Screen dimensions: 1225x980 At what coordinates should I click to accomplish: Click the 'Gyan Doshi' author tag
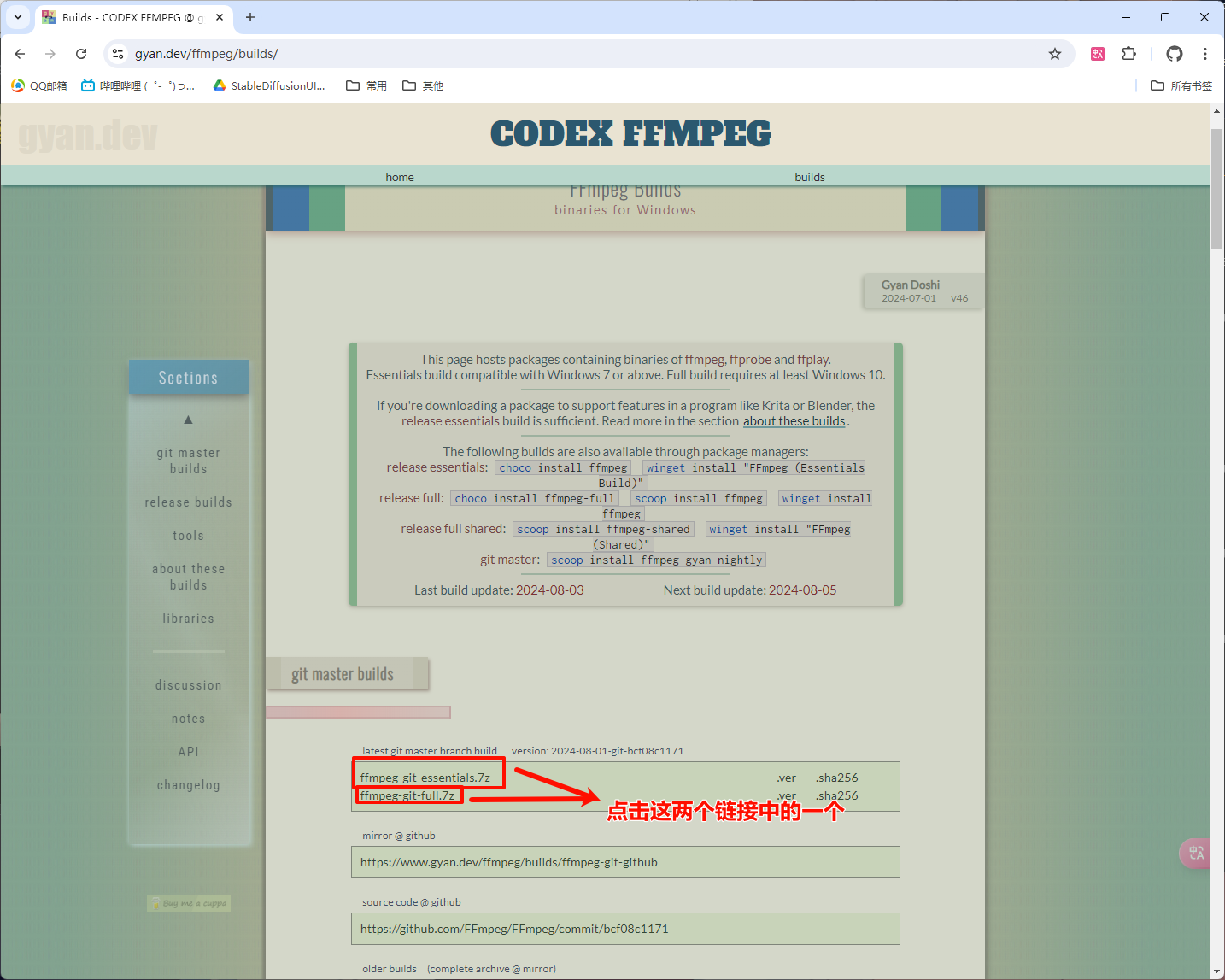pyautogui.click(x=911, y=285)
